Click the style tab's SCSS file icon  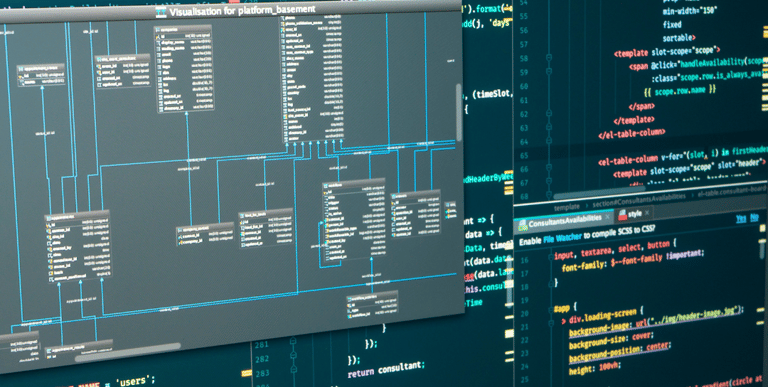pyautogui.click(x=623, y=214)
